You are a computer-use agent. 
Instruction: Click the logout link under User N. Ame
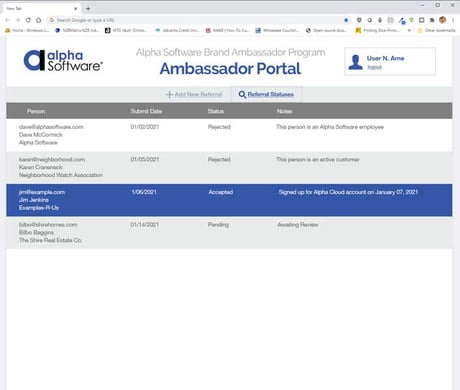[374, 67]
